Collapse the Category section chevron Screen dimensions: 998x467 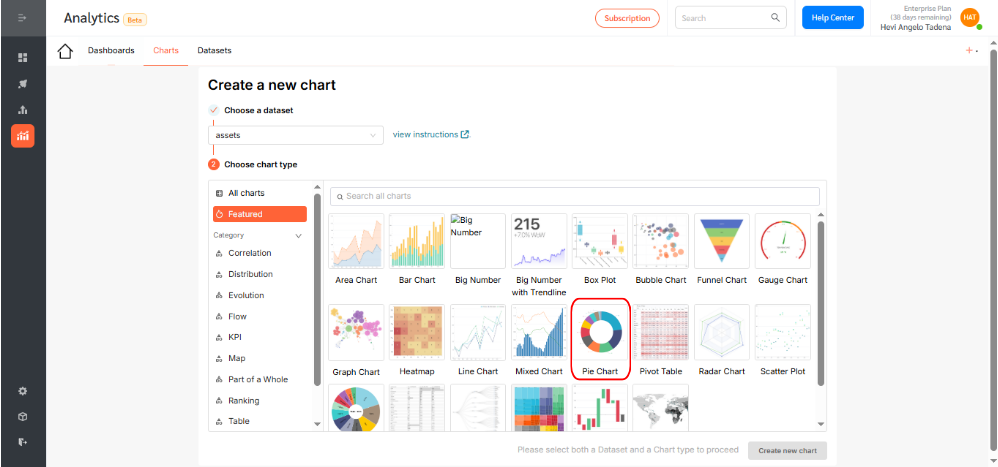click(299, 235)
